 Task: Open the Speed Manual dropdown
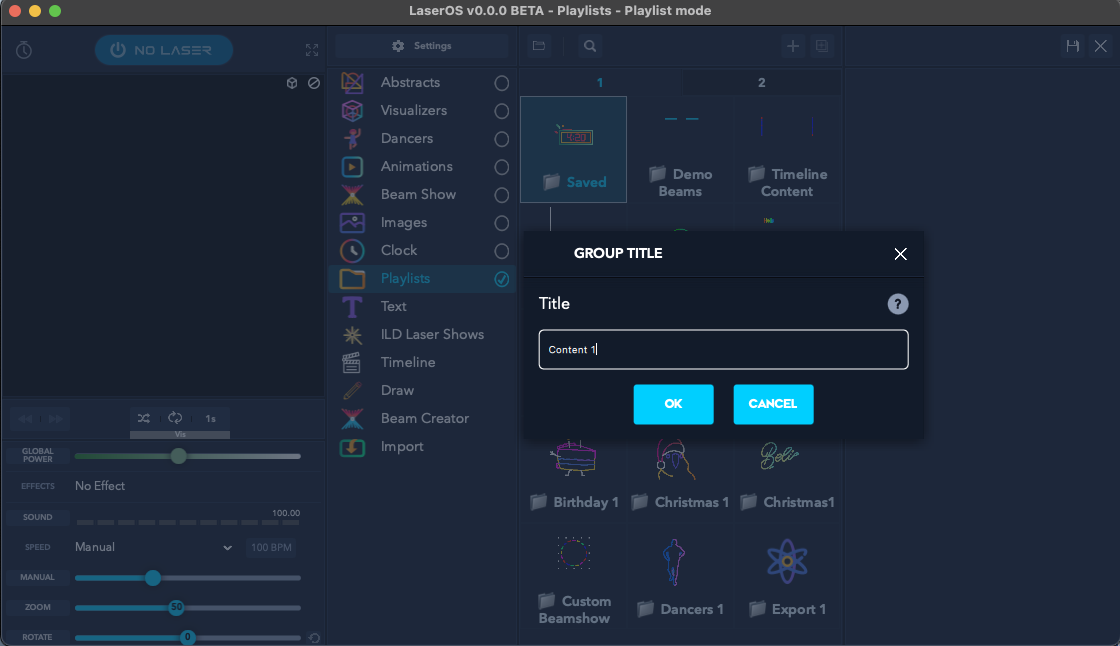154,548
